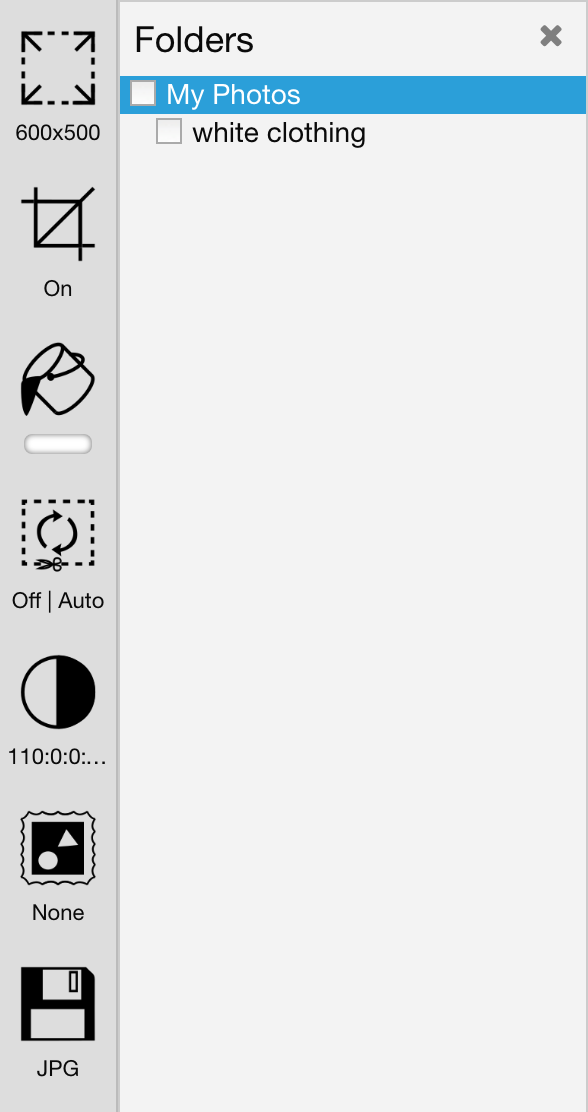The width and height of the screenshot is (588, 1112).
Task: Click the Off | Auto rotation label
Action: tap(57, 601)
